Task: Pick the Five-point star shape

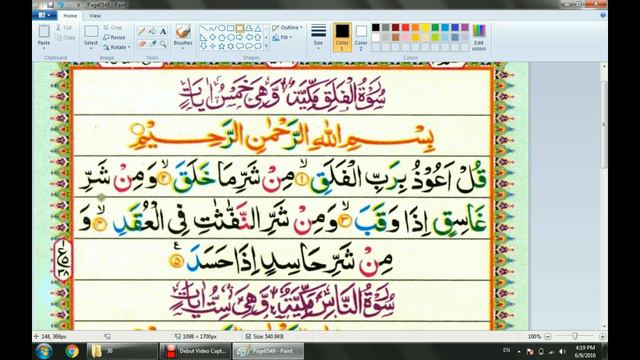Action: (221, 46)
